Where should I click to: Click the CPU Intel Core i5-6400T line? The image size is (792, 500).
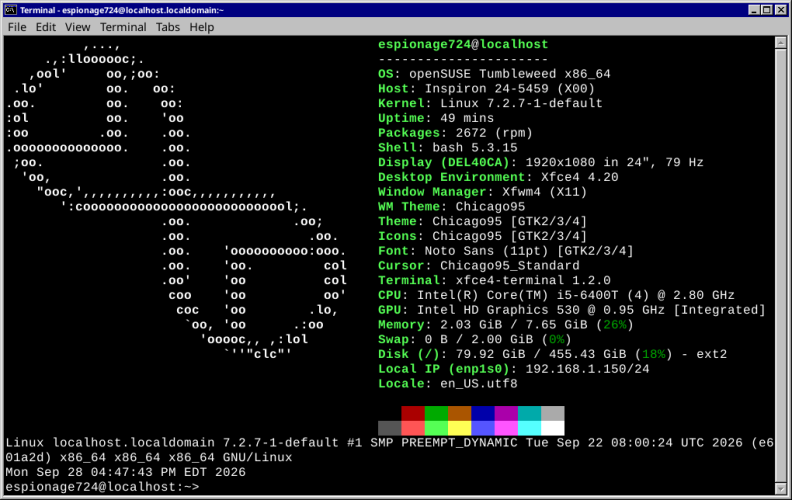tap(556, 295)
